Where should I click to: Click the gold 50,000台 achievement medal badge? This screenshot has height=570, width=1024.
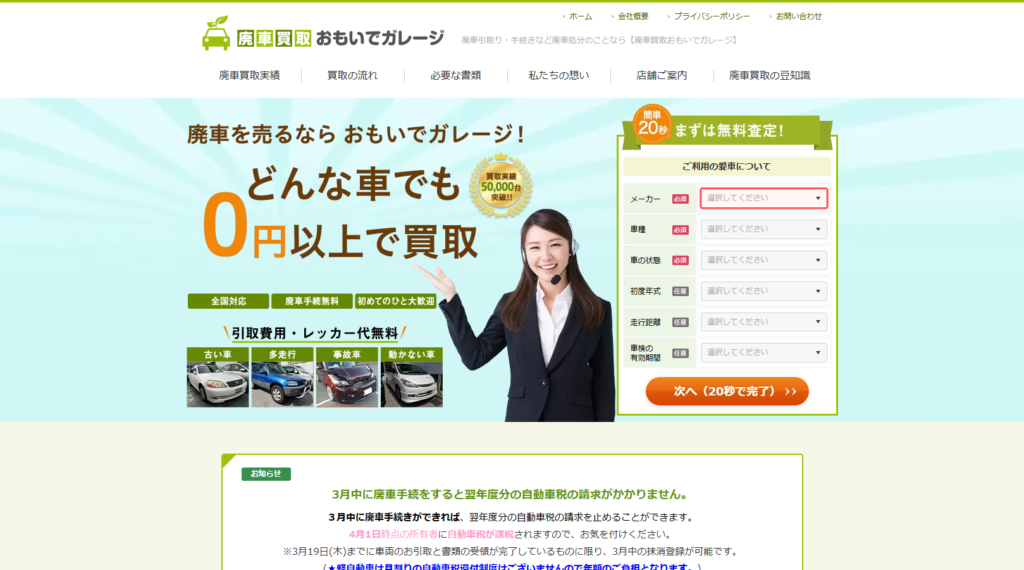click(x=500, y=184)
